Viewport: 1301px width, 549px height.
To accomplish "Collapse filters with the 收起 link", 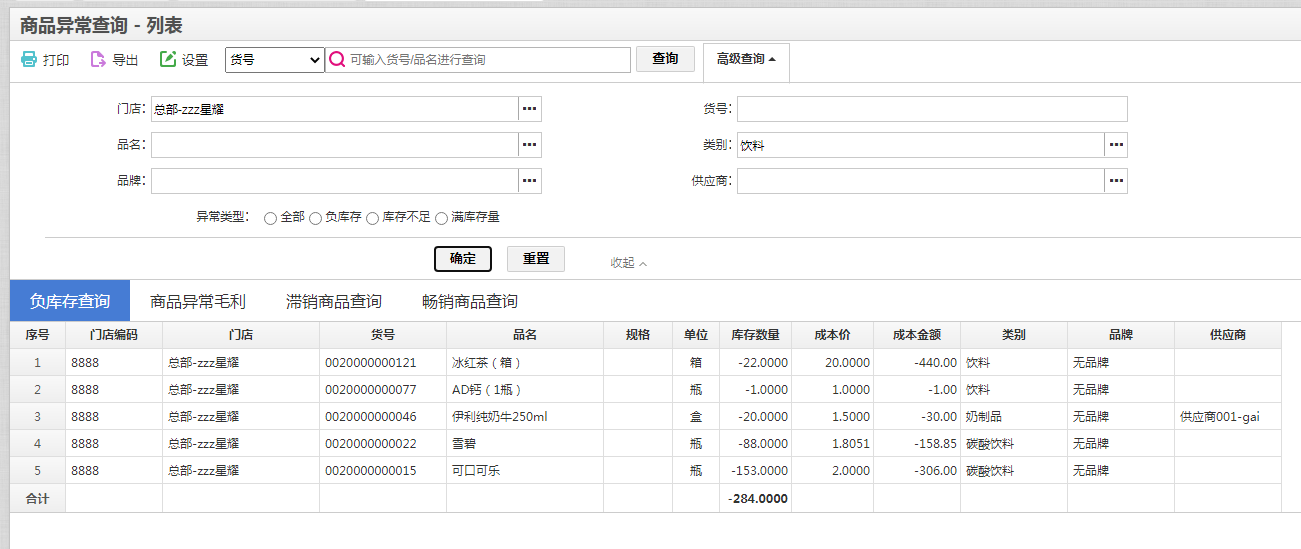I will pos(629,263).
